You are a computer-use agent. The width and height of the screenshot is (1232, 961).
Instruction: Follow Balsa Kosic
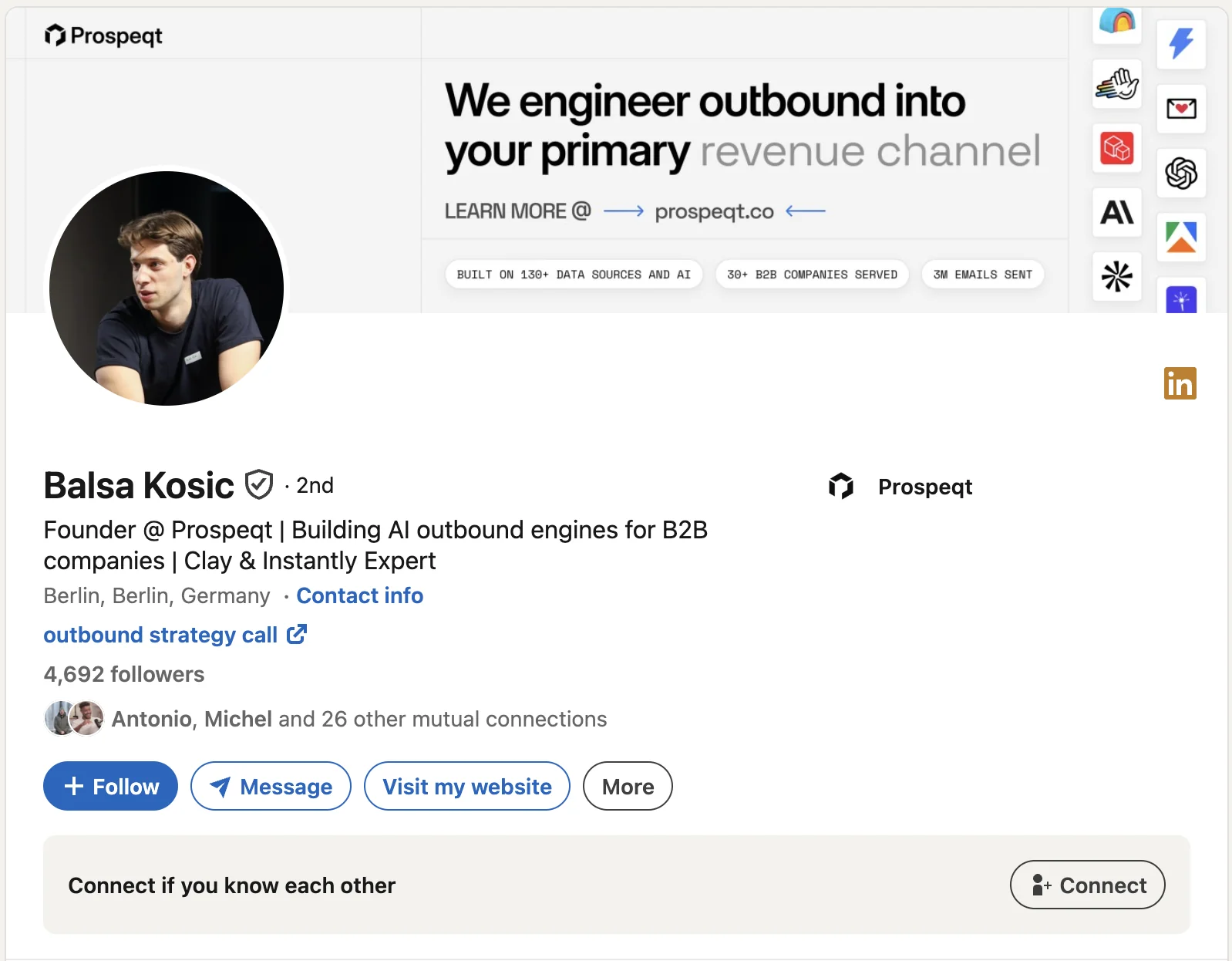(110, 786)
